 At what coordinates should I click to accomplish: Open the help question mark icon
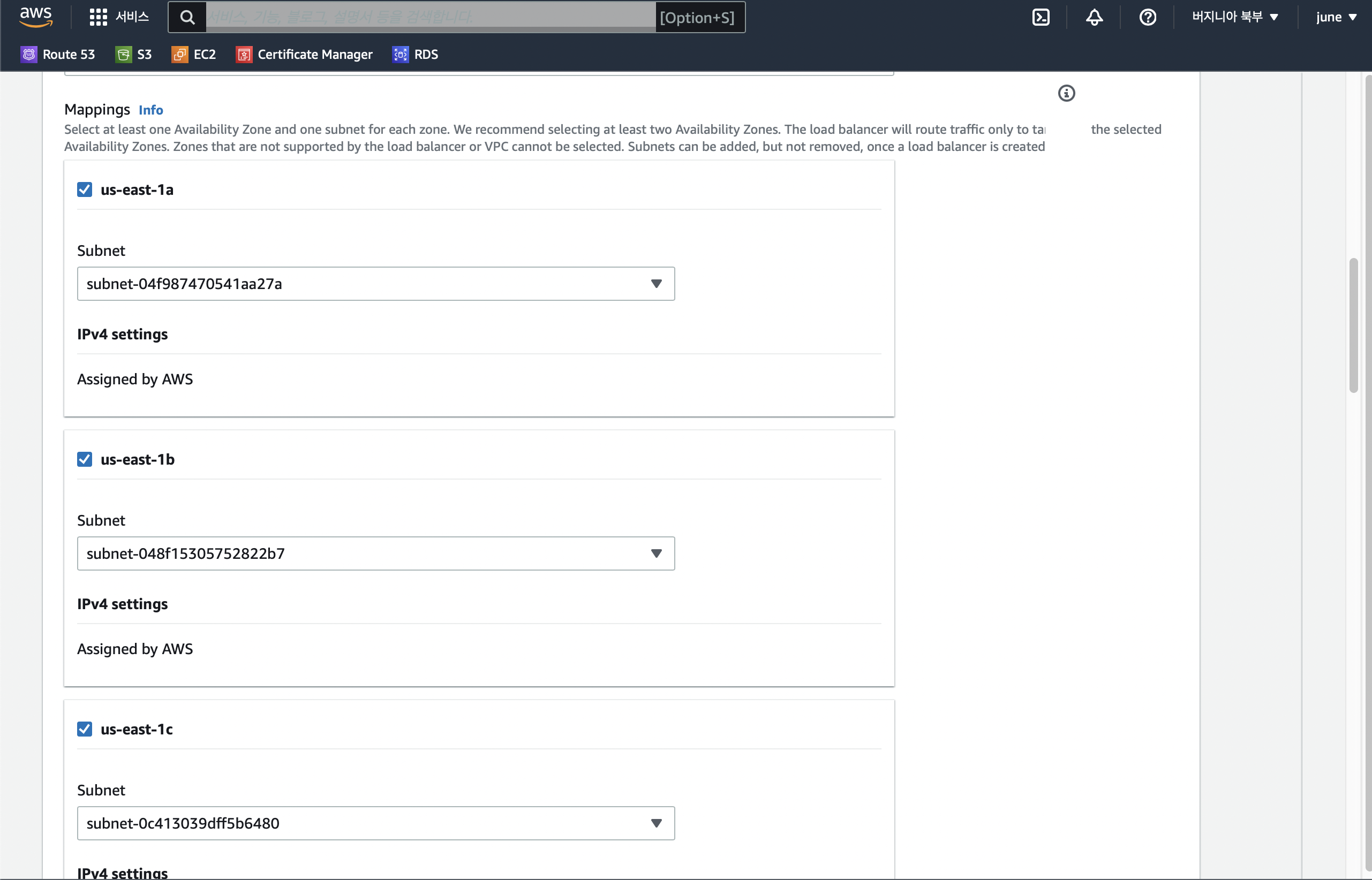click(1147, 17)
